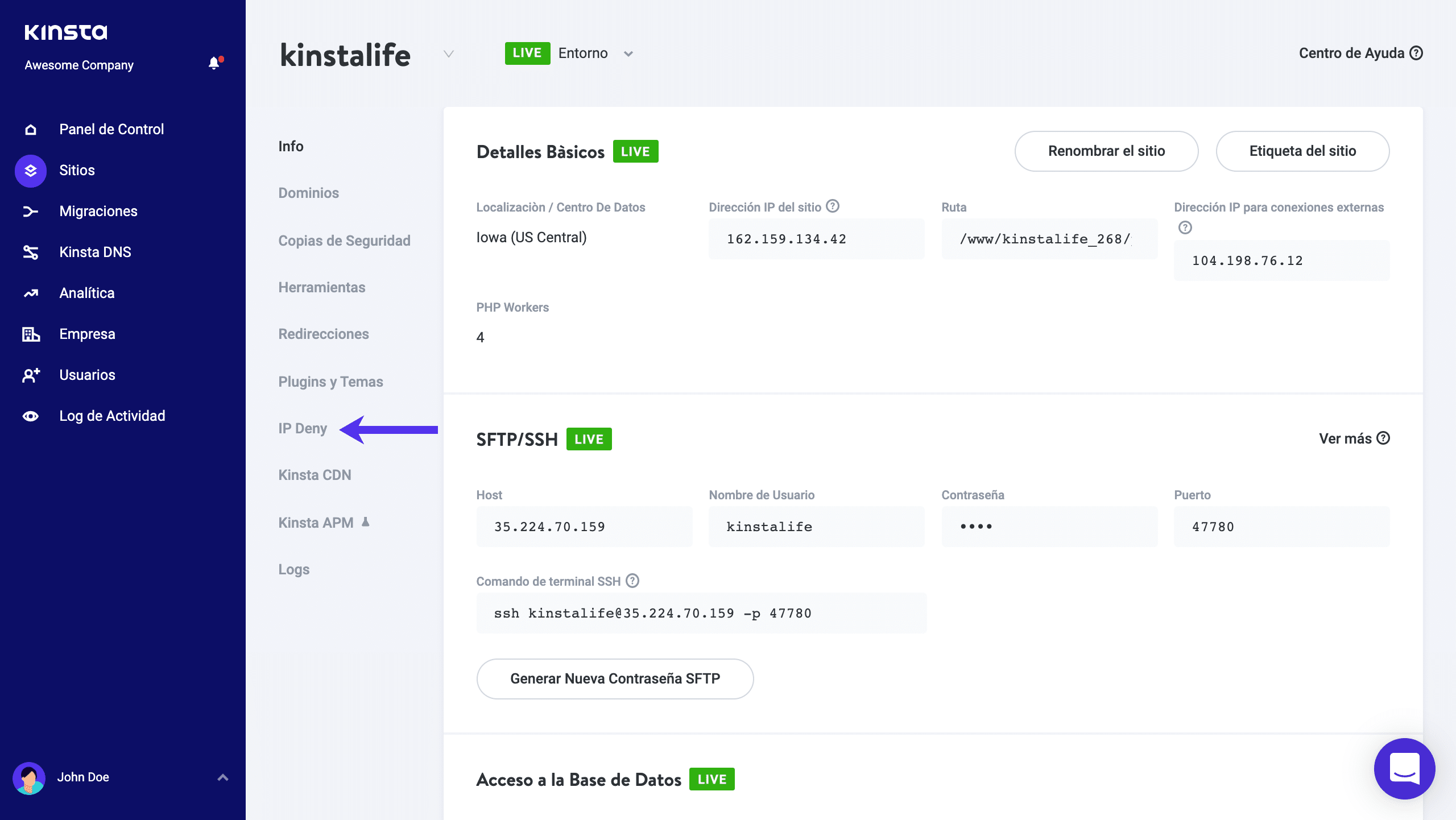The image size is (1456, 820).
Task: Click help icon next to Dirección IP del sitio
Action: pos(833,206)
